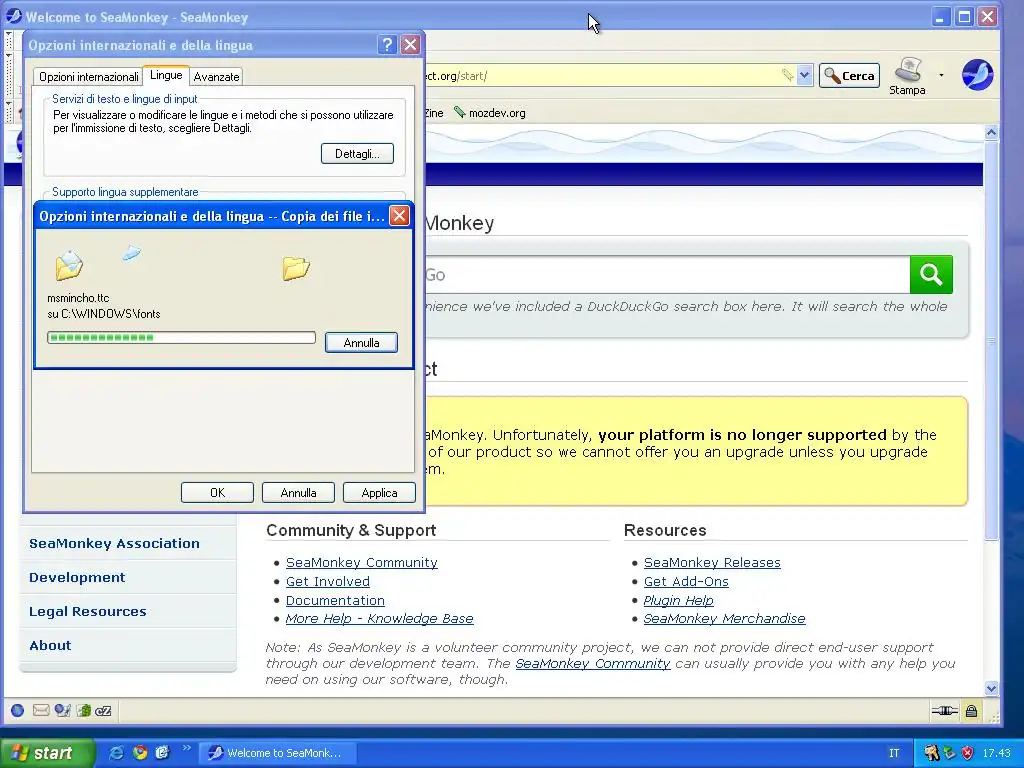Click the help question mark of the Opzioni dialog

387,44
